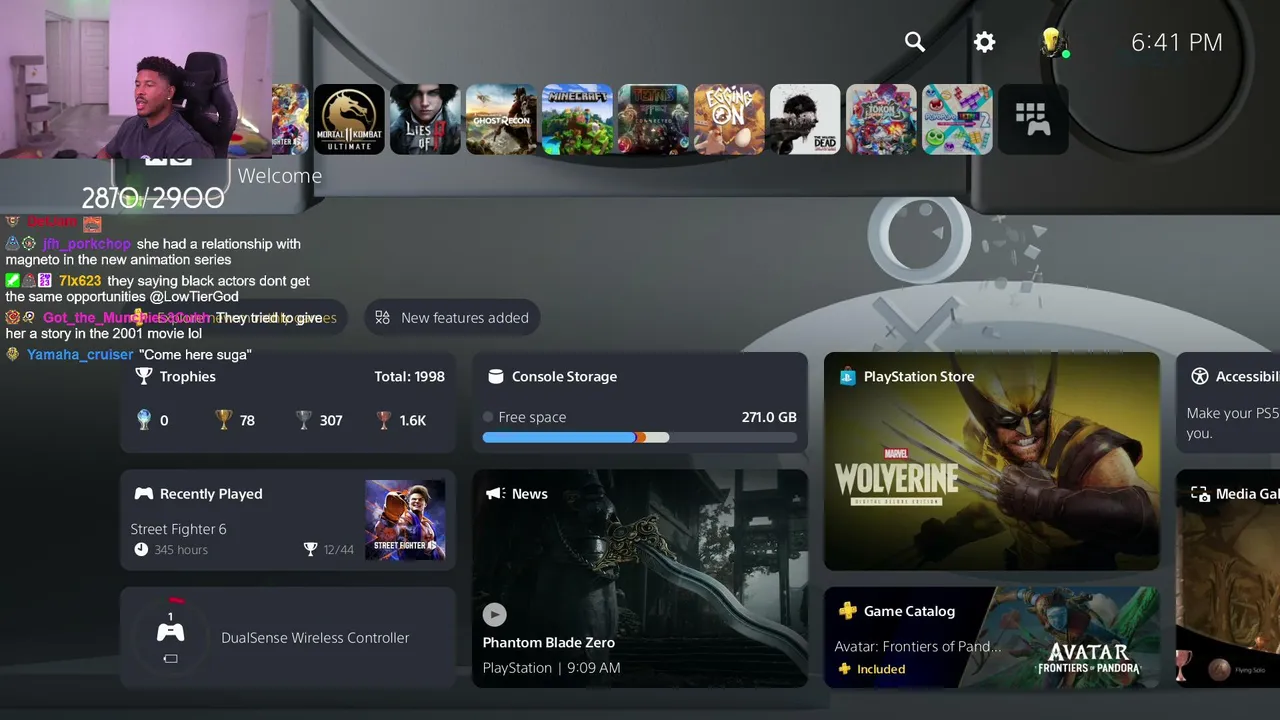Screen dimensions: 1280x720
Task: Launch Mortal Kombat 11 Ultimate game tile
Action: (350, 119)
